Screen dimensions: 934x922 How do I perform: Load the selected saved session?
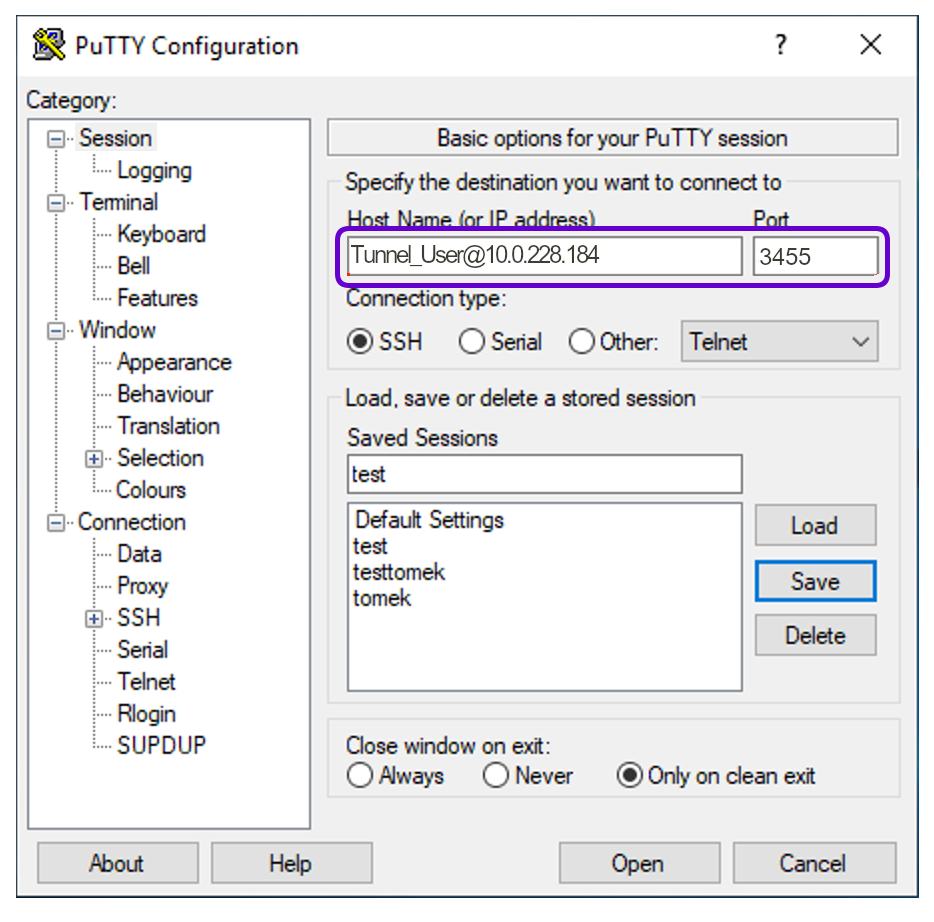coord(815,526)
